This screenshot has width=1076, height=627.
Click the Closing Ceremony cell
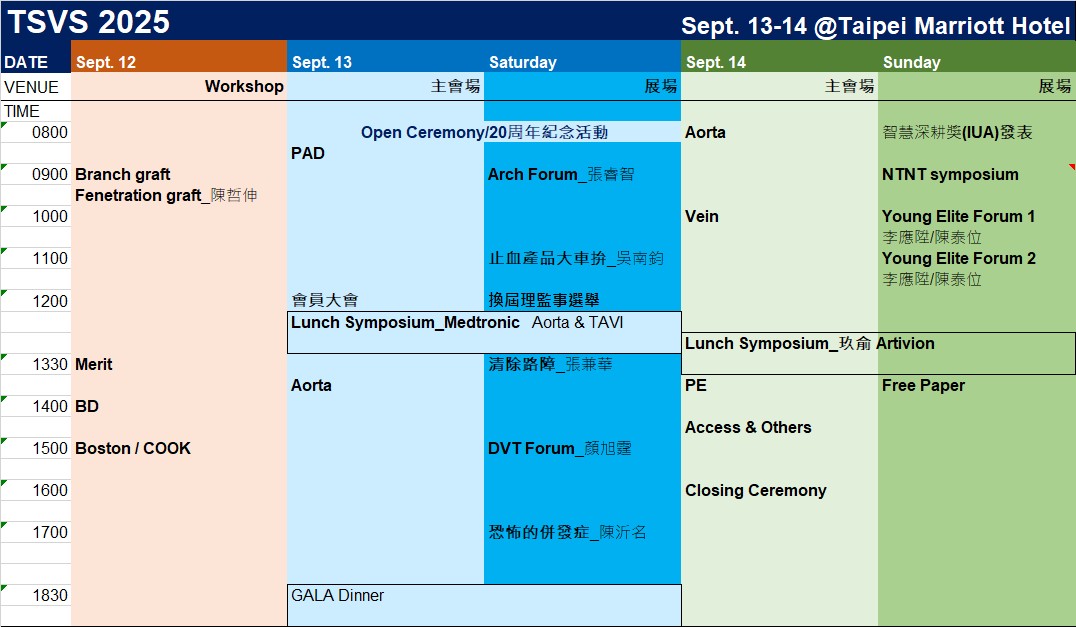tap(779, 490)
